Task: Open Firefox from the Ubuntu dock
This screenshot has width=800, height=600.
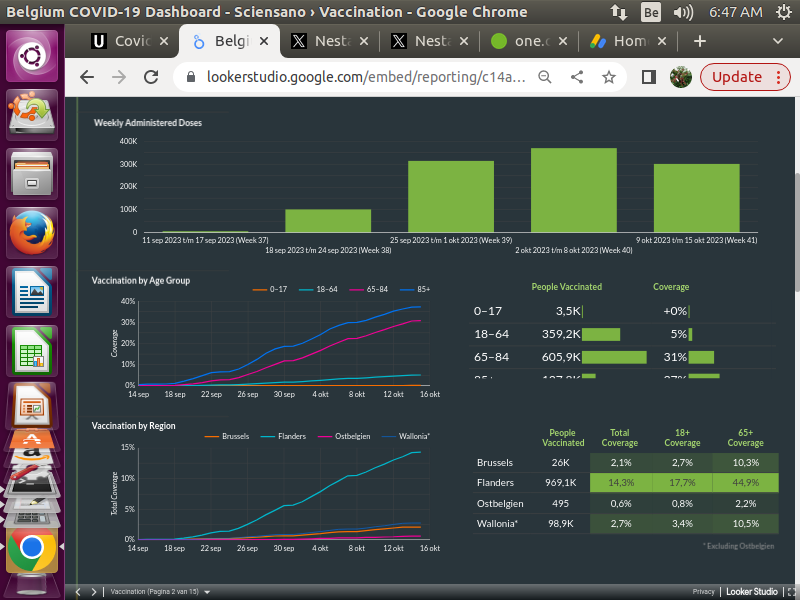Action: [32, 233]
